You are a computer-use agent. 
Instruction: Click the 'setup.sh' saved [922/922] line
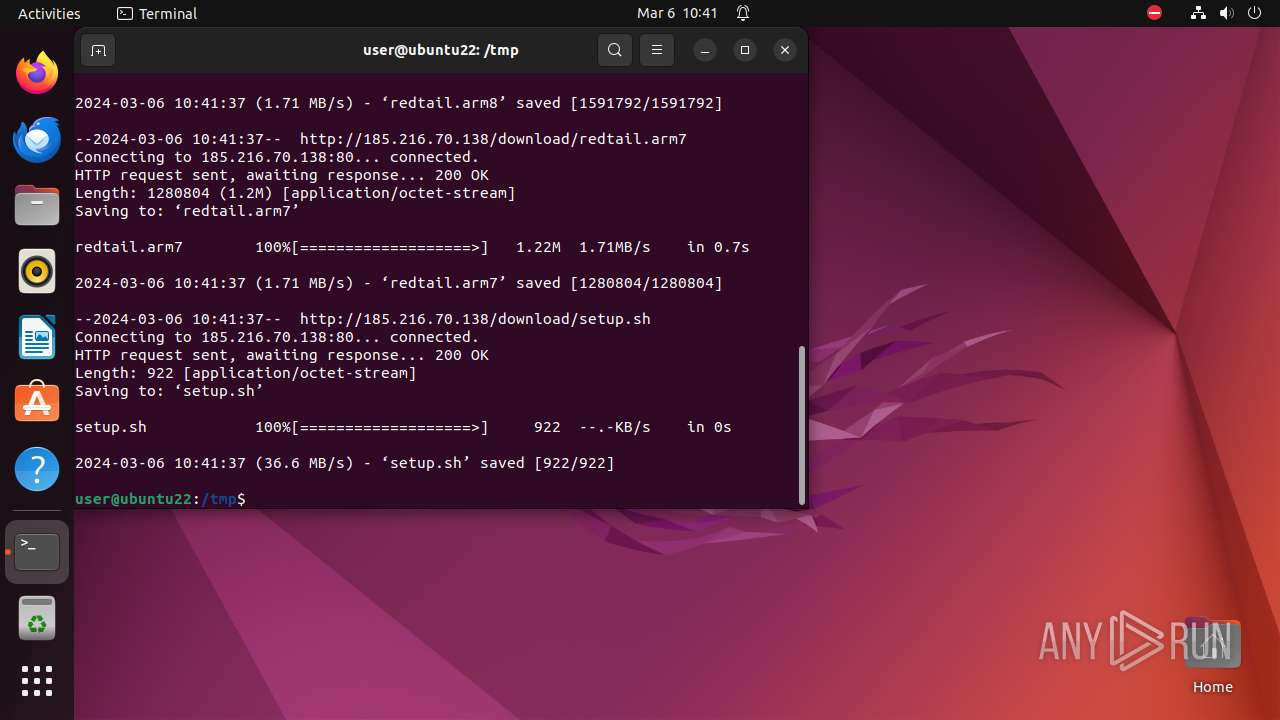point(345,463)
